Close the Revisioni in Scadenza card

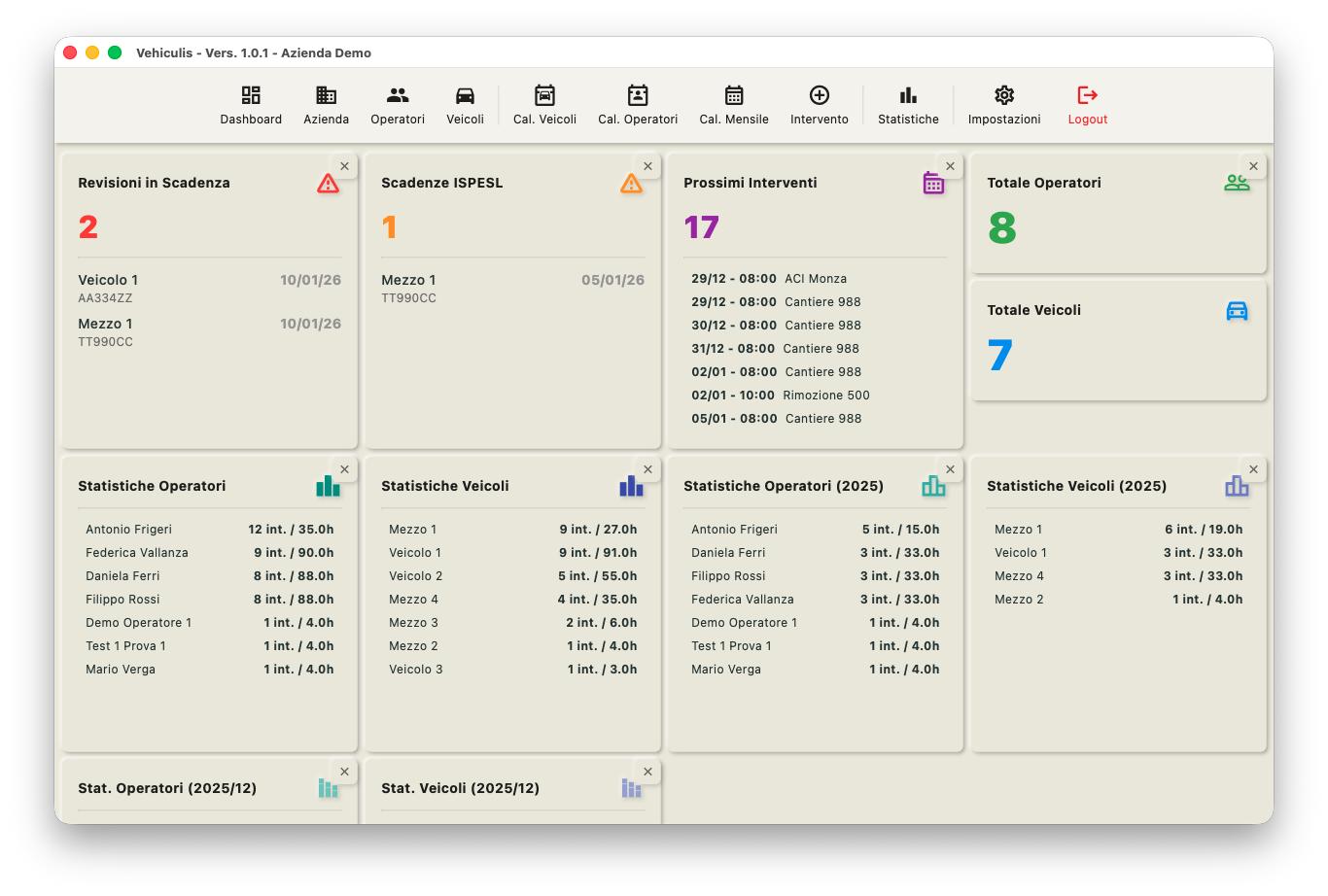coord(344,166)
